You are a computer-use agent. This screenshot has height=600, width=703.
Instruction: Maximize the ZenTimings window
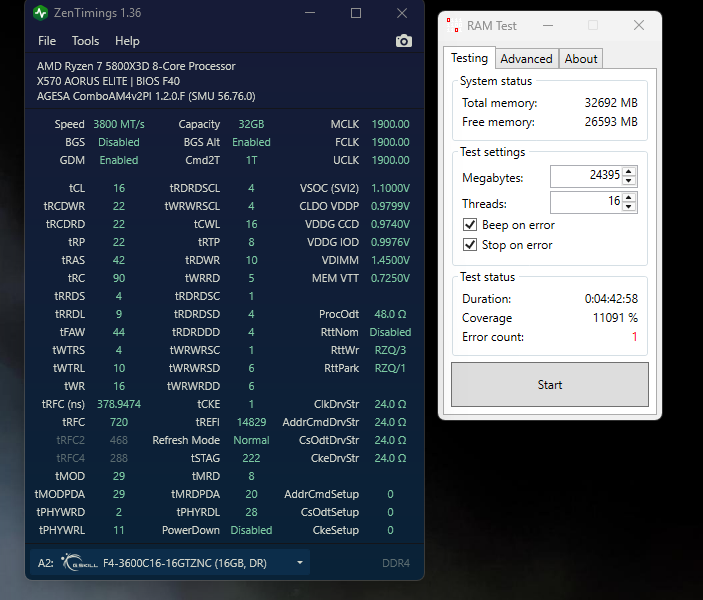click(356, 13)
